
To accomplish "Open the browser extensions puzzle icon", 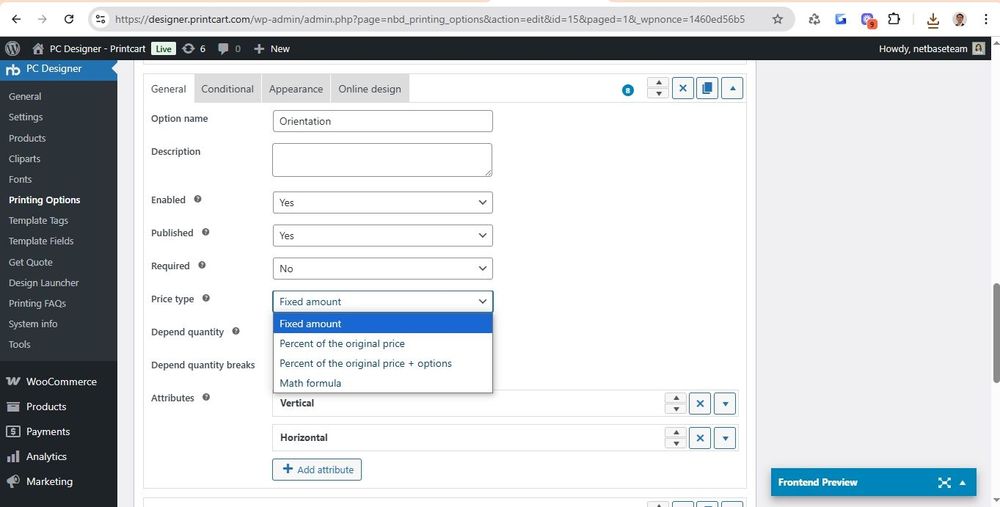I will [x=893, y=19].
